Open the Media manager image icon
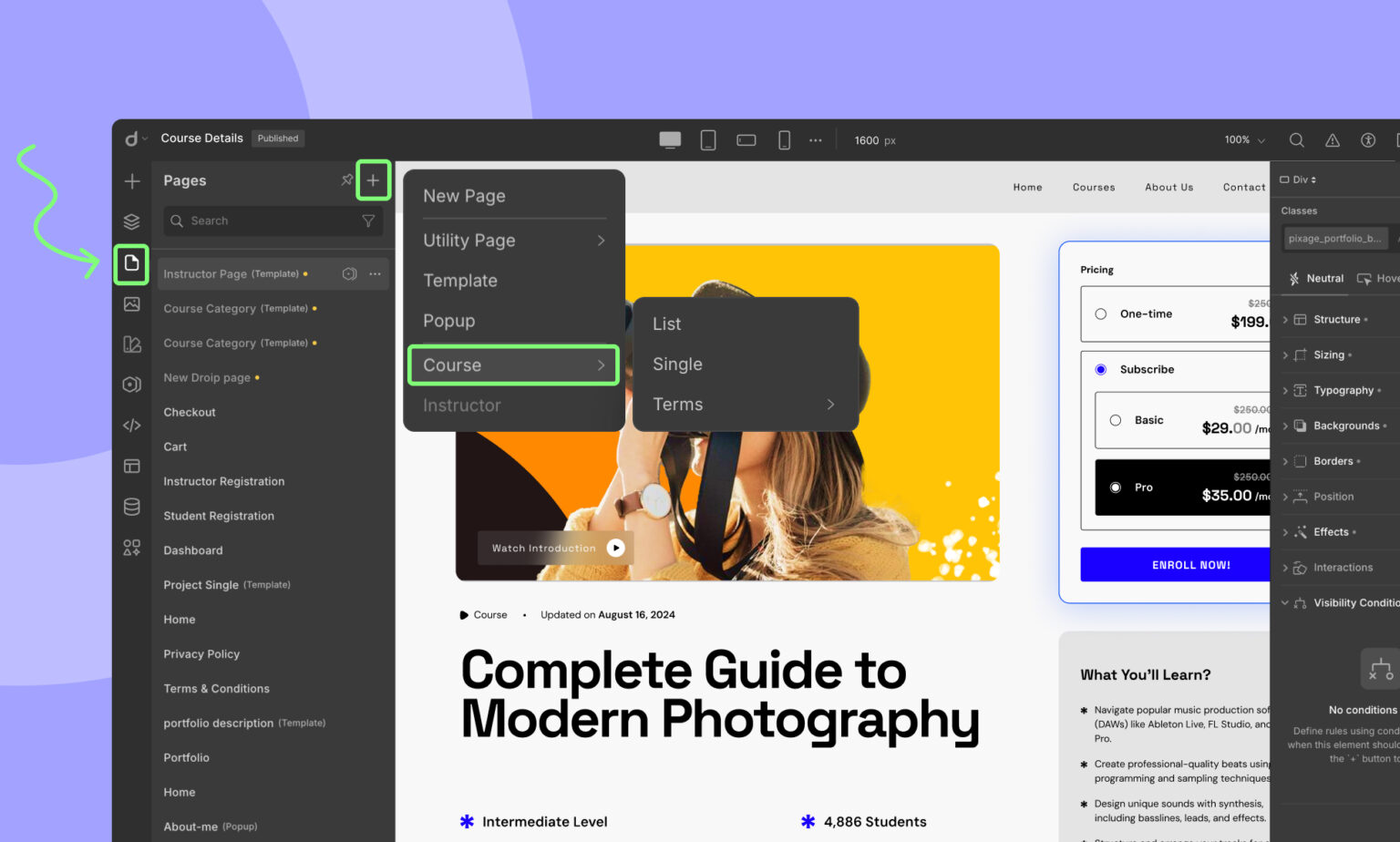Image resolution: width=1400 pixels, height=842 pixels. pos(132,304)
